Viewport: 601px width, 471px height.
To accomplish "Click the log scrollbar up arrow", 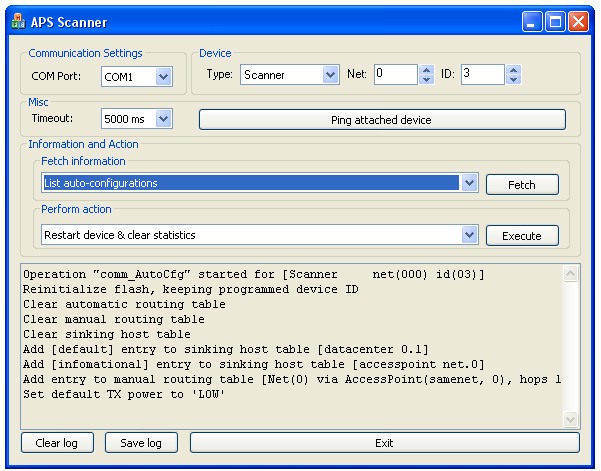I will pyautogui.click(x=570, y=274).
